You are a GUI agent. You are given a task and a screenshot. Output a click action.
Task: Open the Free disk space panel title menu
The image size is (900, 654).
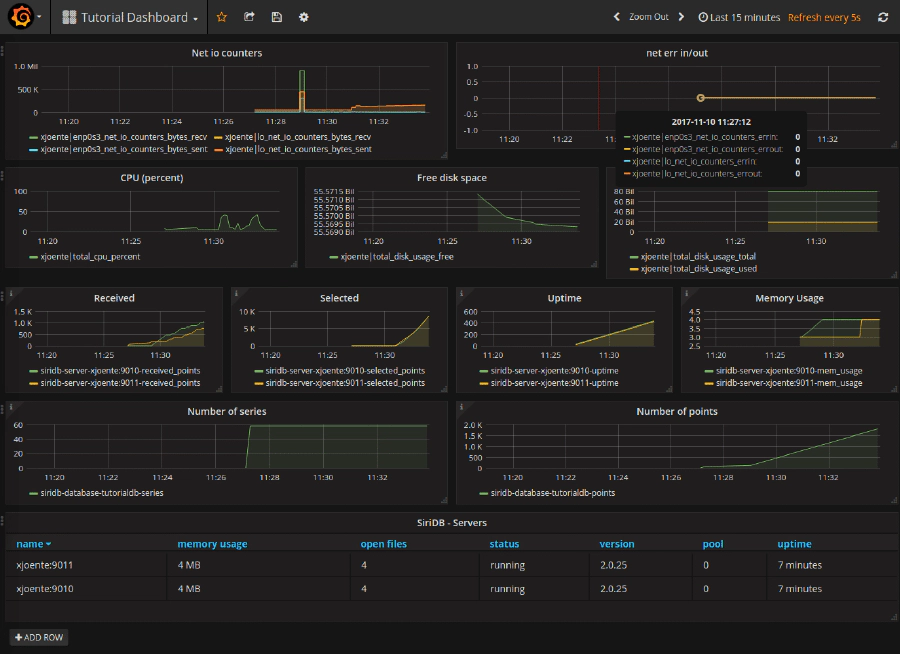point(452,178)
